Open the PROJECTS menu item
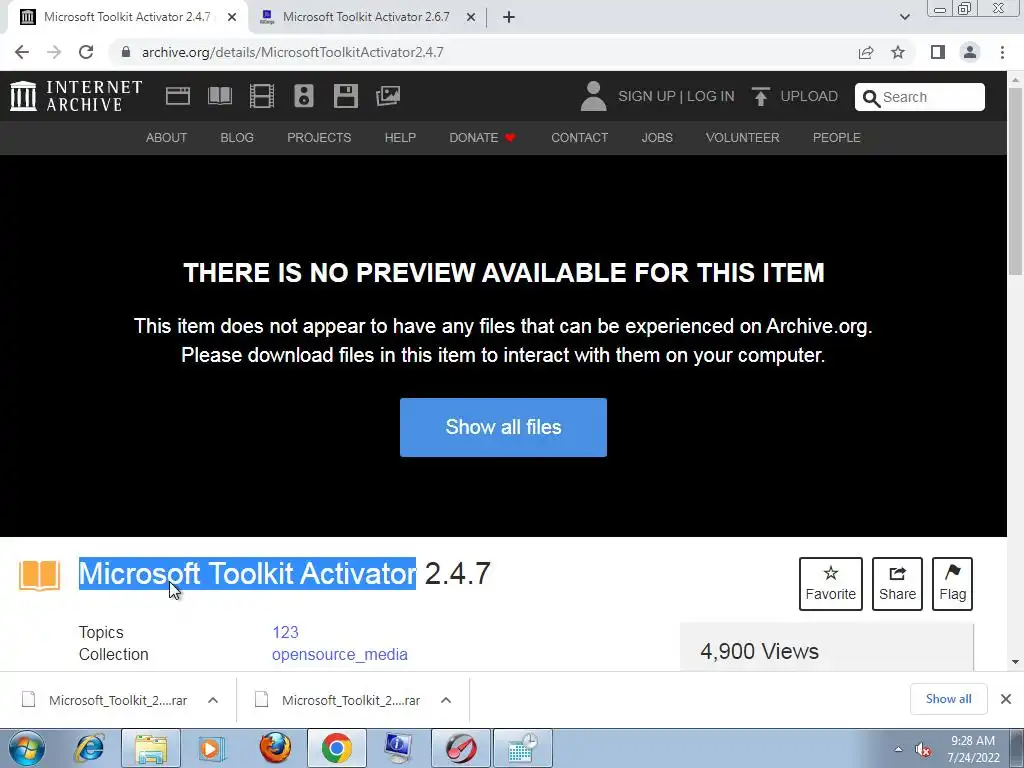Viewport: 1024px width, 768px height. 319,138
